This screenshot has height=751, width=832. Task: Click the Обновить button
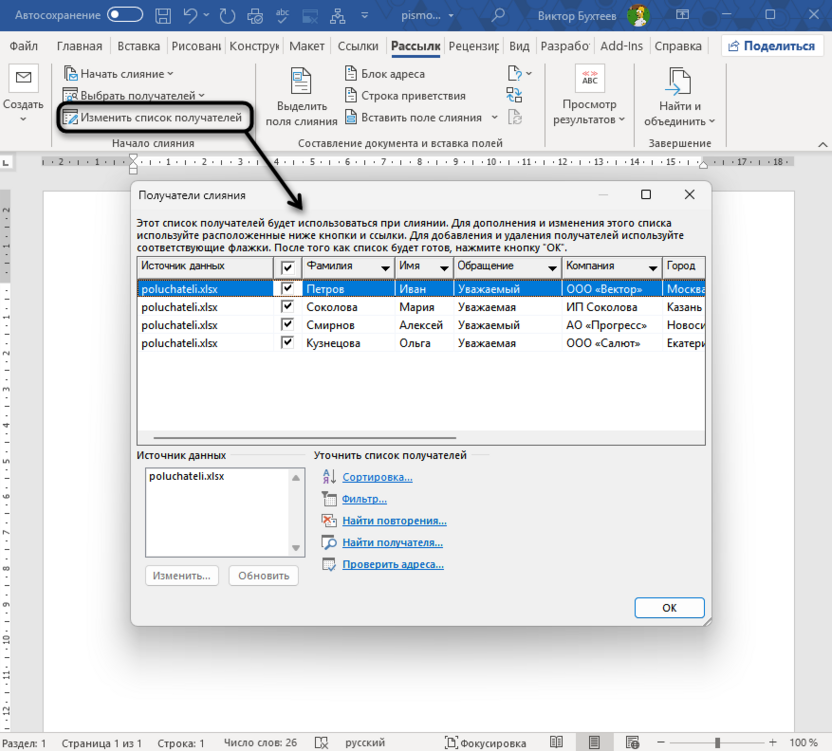[x=264, y=575]
